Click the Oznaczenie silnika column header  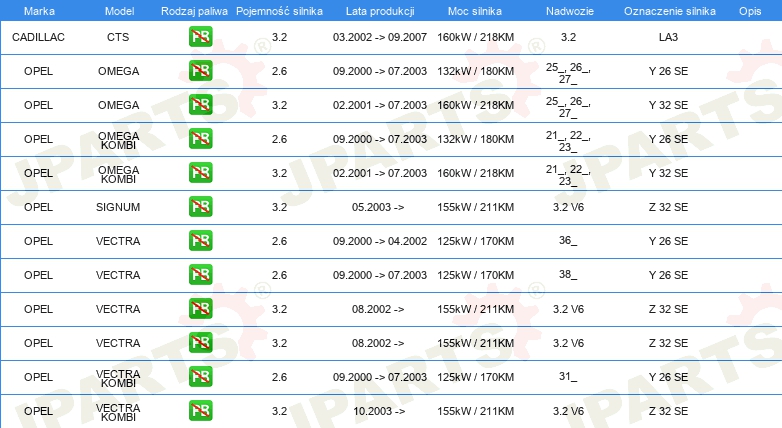point(670,11)
